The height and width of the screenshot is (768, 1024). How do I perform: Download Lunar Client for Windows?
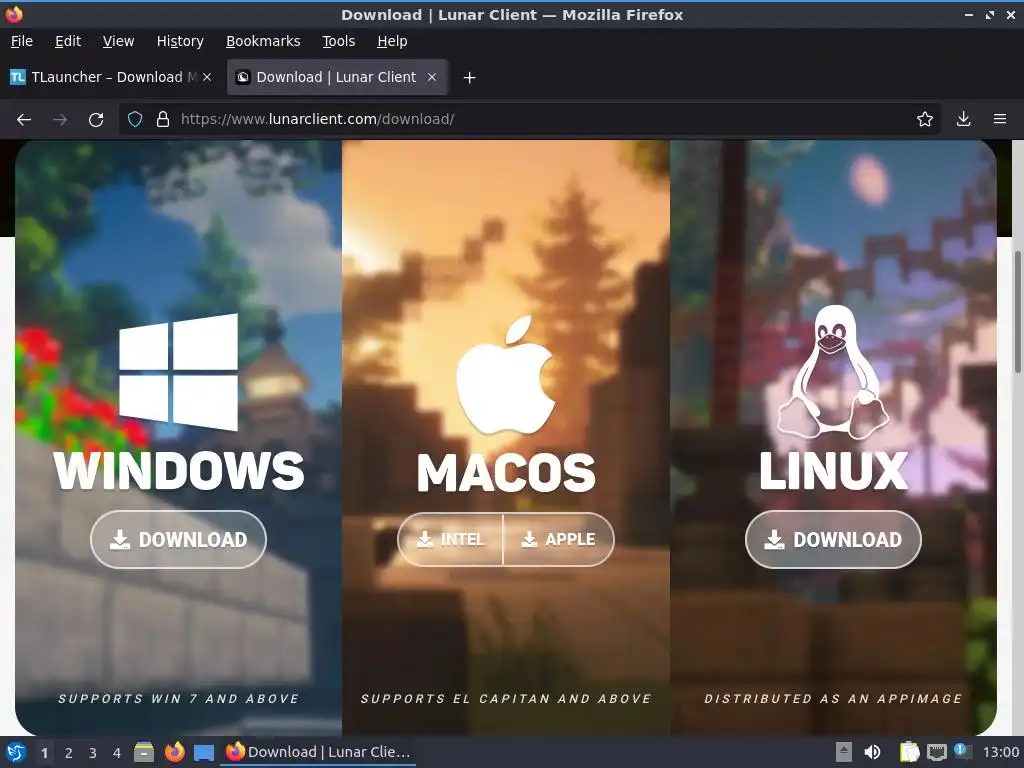[x=178, y=539]
